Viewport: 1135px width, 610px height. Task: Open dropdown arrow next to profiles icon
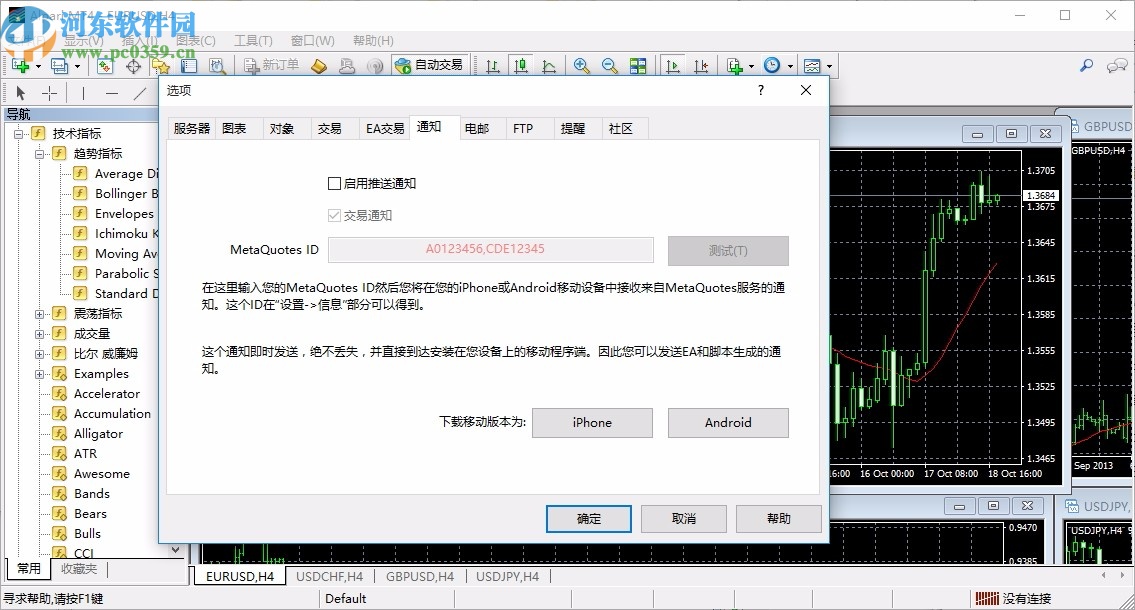[77, 67]
